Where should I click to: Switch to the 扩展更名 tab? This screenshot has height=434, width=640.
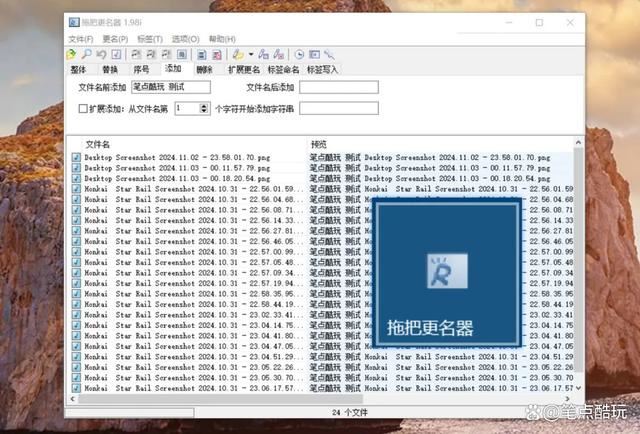243,70
